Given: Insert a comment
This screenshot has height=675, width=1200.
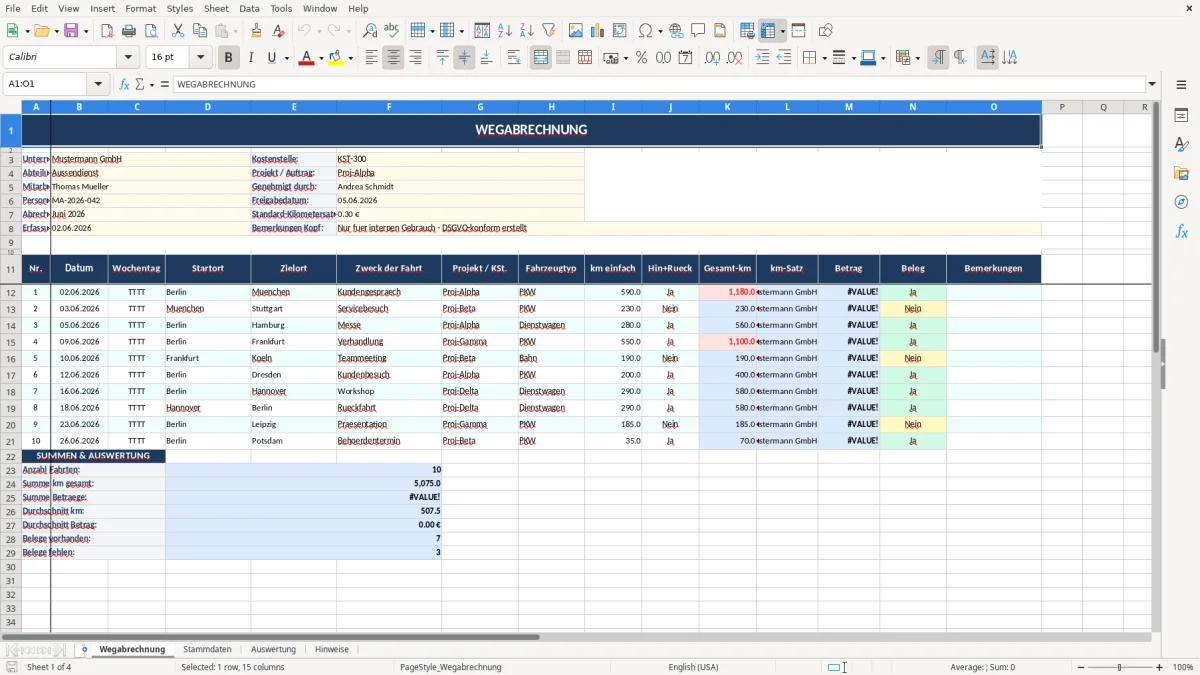Looking at the screenshot, I should tap(699, 31).
